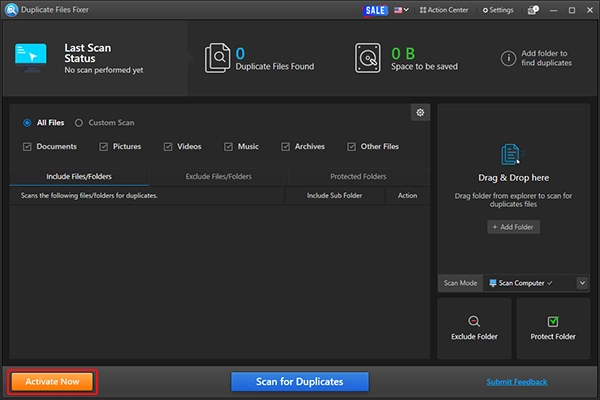Select the All Files radio button

27,123
